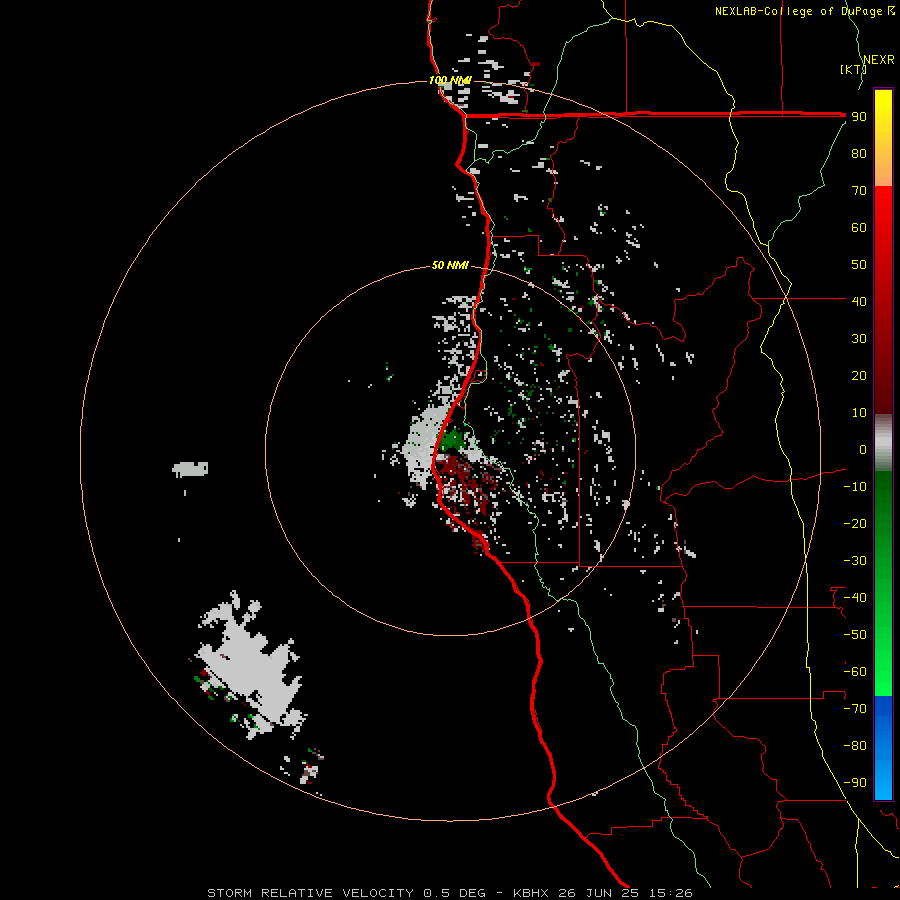Click the 10 value on velocity scale
This screenshot has width=900, height=900.
[859, 413]
